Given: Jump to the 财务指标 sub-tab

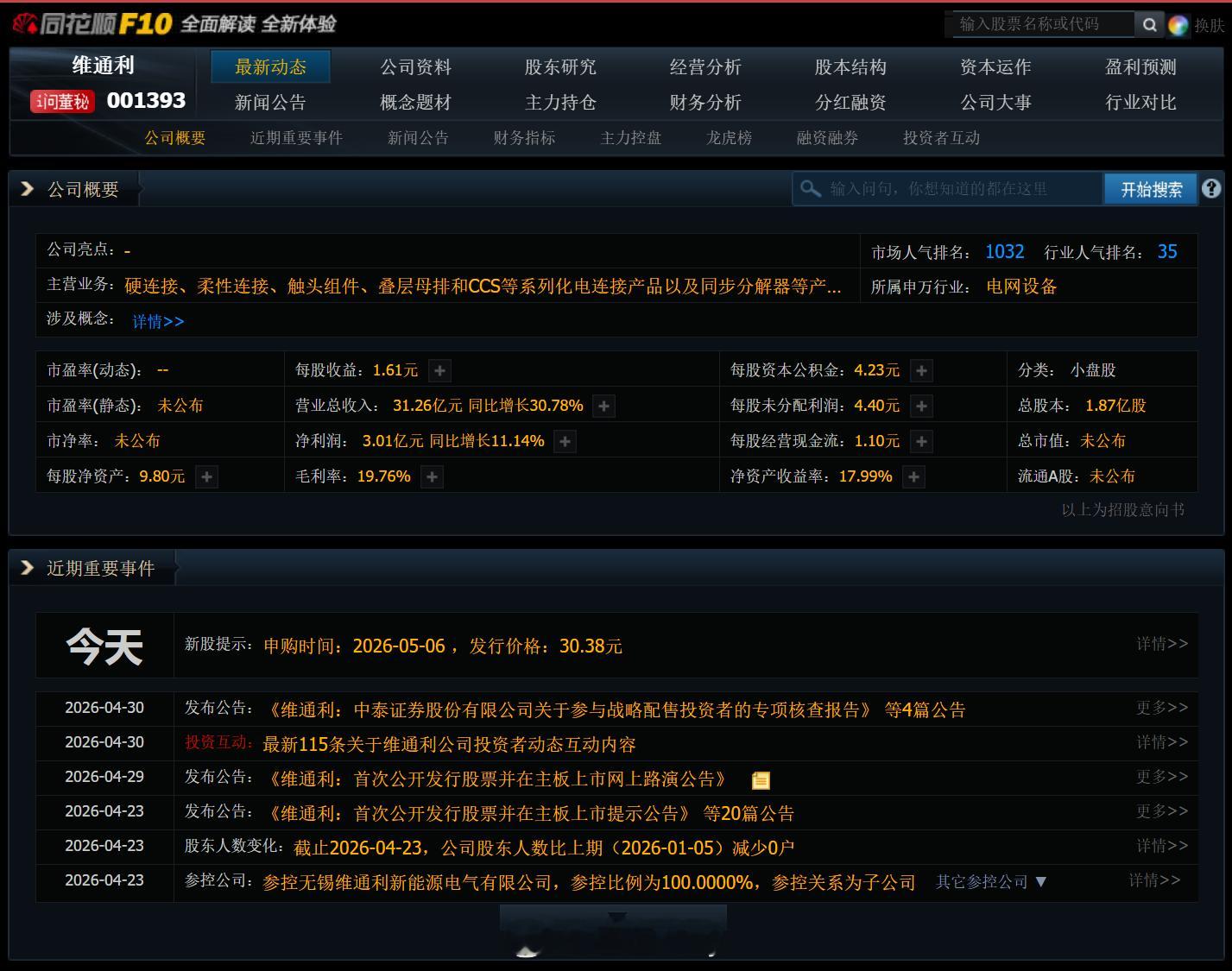Looking at the screenshot, I should coord(524,138).
